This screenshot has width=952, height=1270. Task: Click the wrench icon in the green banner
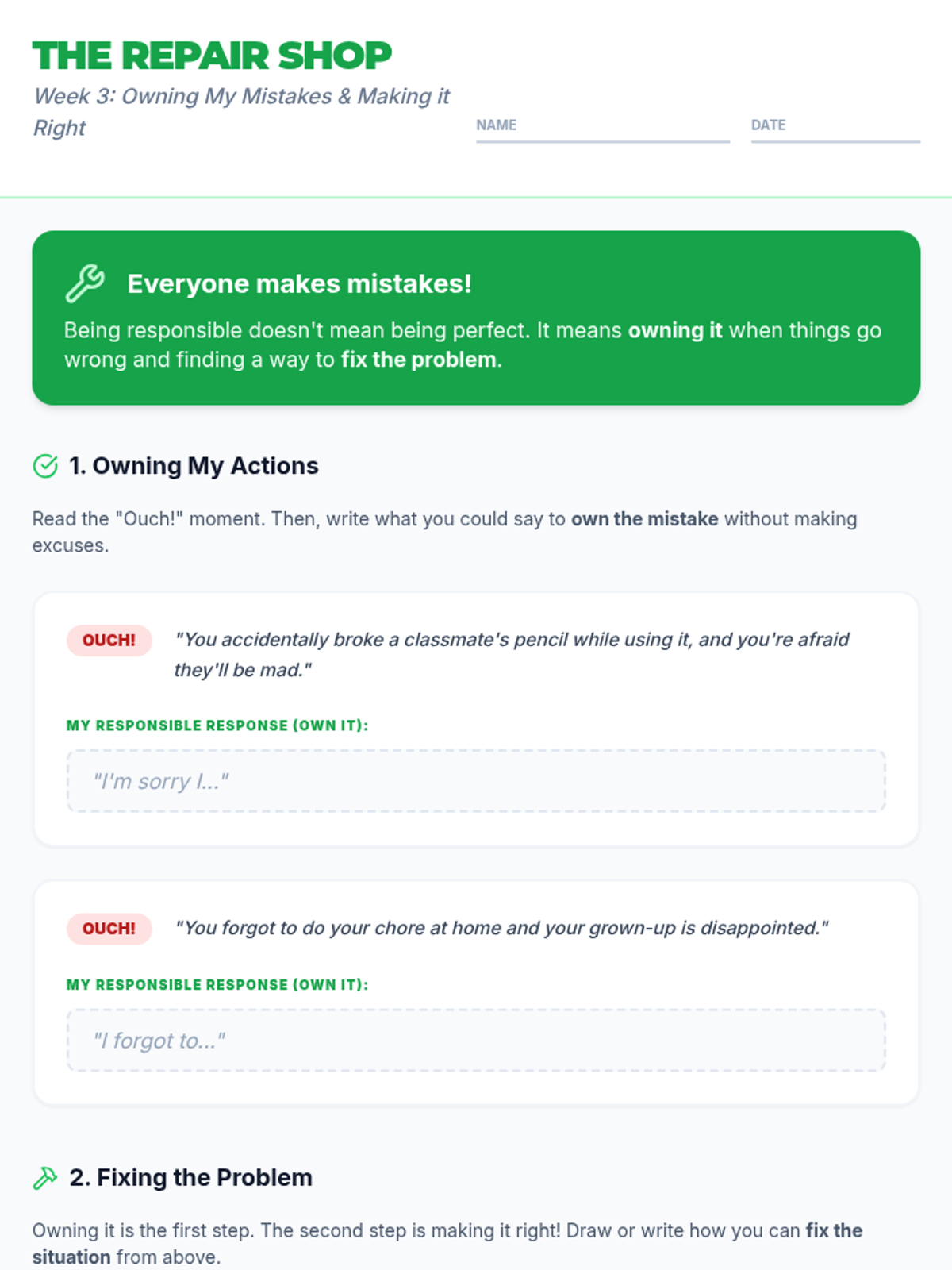pyautogui.click(x=84, y=283)
